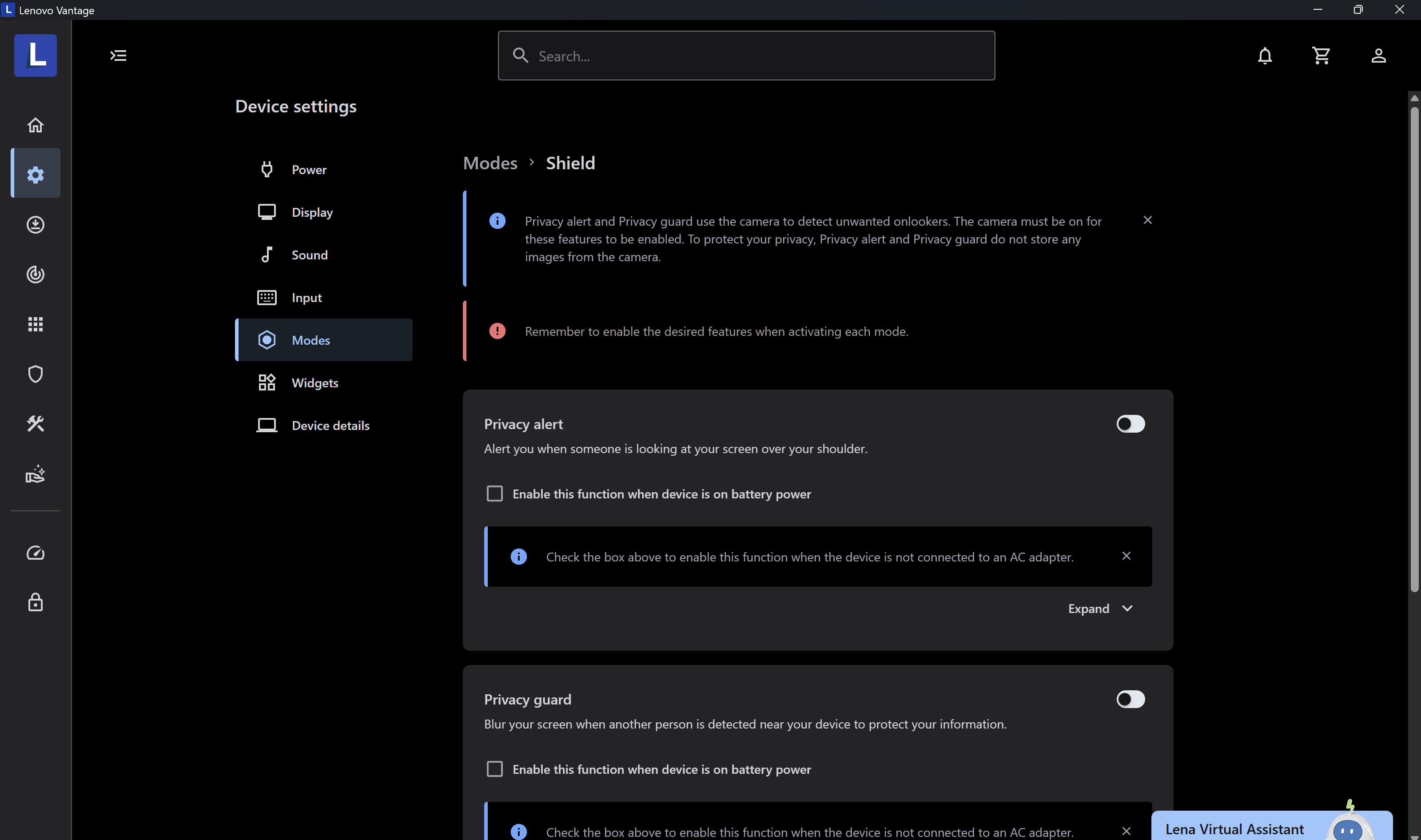
Task: Click the Search input field
Action: pos(746,56)
